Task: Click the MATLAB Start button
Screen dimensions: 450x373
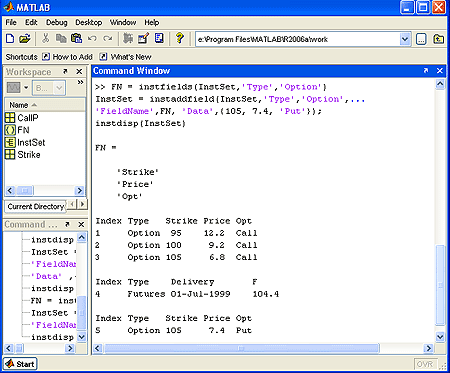Action: pyautogui.click(x=20, y=364)
